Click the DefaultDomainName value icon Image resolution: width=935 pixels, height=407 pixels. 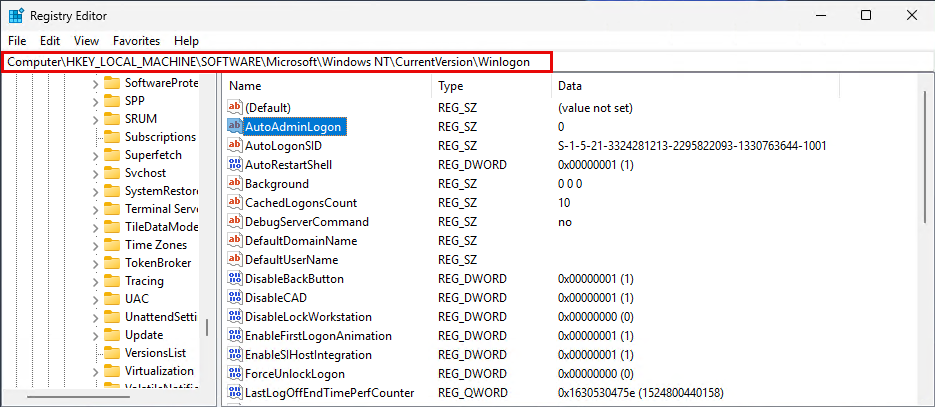pos(235,241)
